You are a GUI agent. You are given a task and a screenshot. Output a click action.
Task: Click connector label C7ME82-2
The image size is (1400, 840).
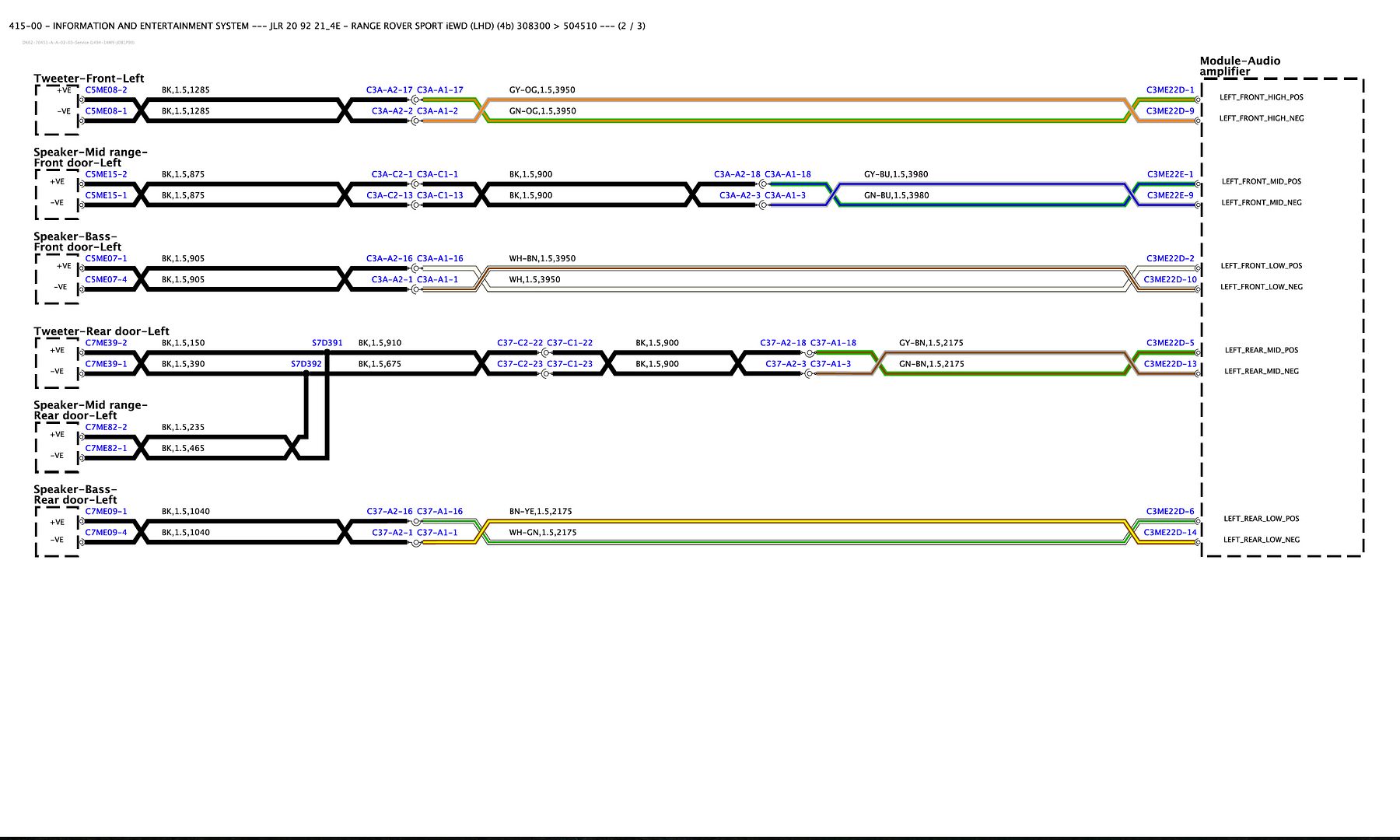coord(106,427)
